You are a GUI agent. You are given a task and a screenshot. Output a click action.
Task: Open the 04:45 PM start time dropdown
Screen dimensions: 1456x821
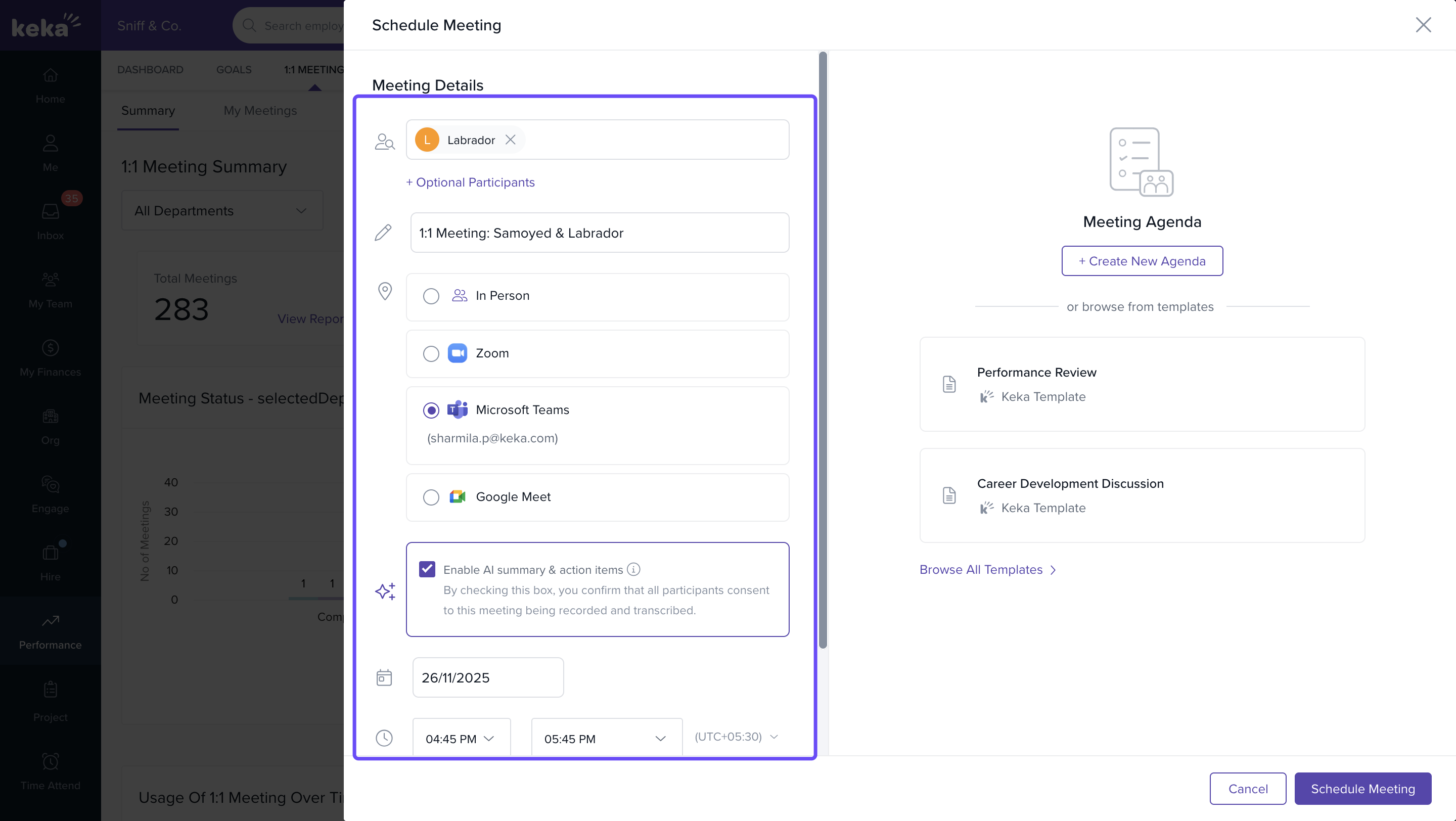pos(461,739)
